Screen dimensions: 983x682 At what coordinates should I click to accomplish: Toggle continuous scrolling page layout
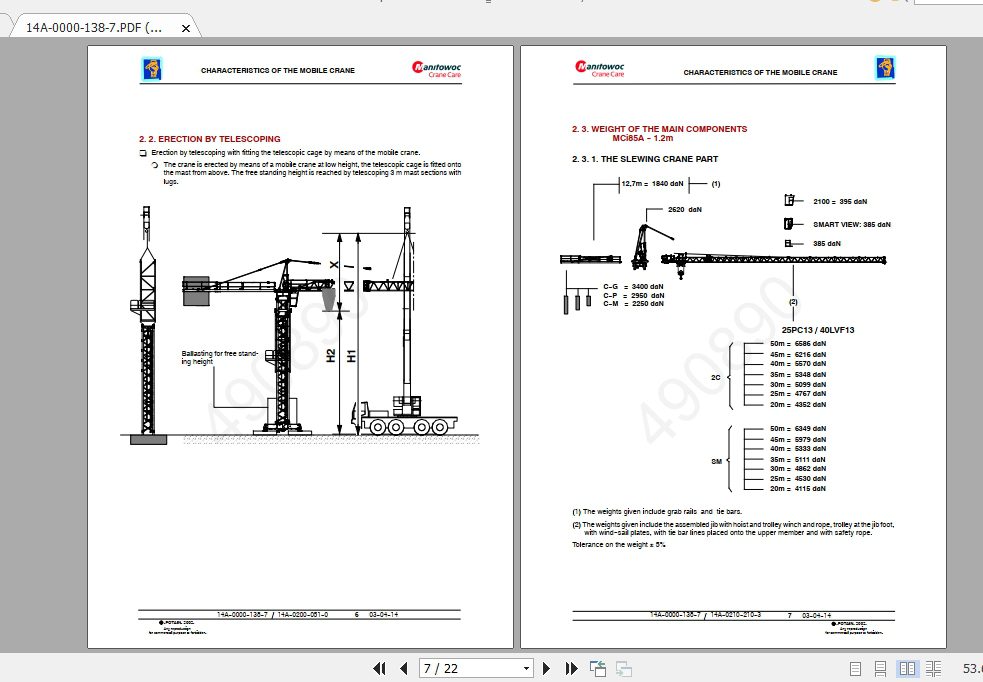tap(880, 668)
